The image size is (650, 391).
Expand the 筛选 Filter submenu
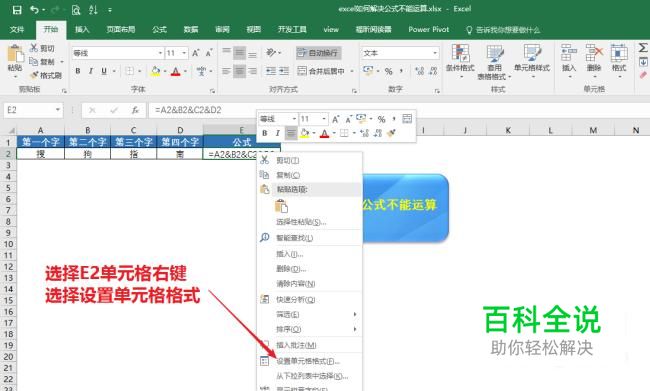pos(310,315)
